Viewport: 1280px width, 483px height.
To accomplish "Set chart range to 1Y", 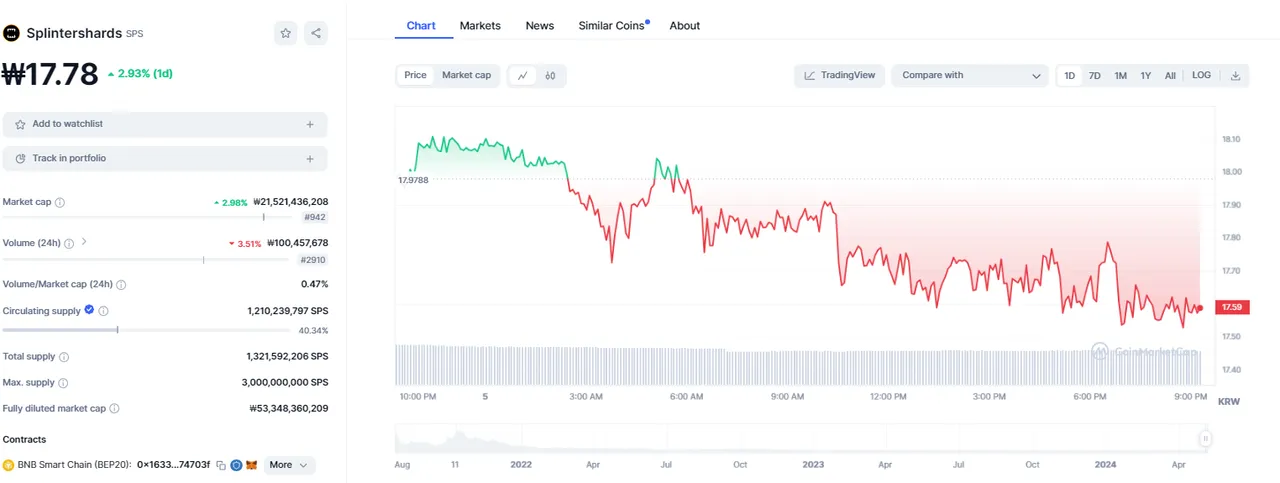I will pos(1146,75).
